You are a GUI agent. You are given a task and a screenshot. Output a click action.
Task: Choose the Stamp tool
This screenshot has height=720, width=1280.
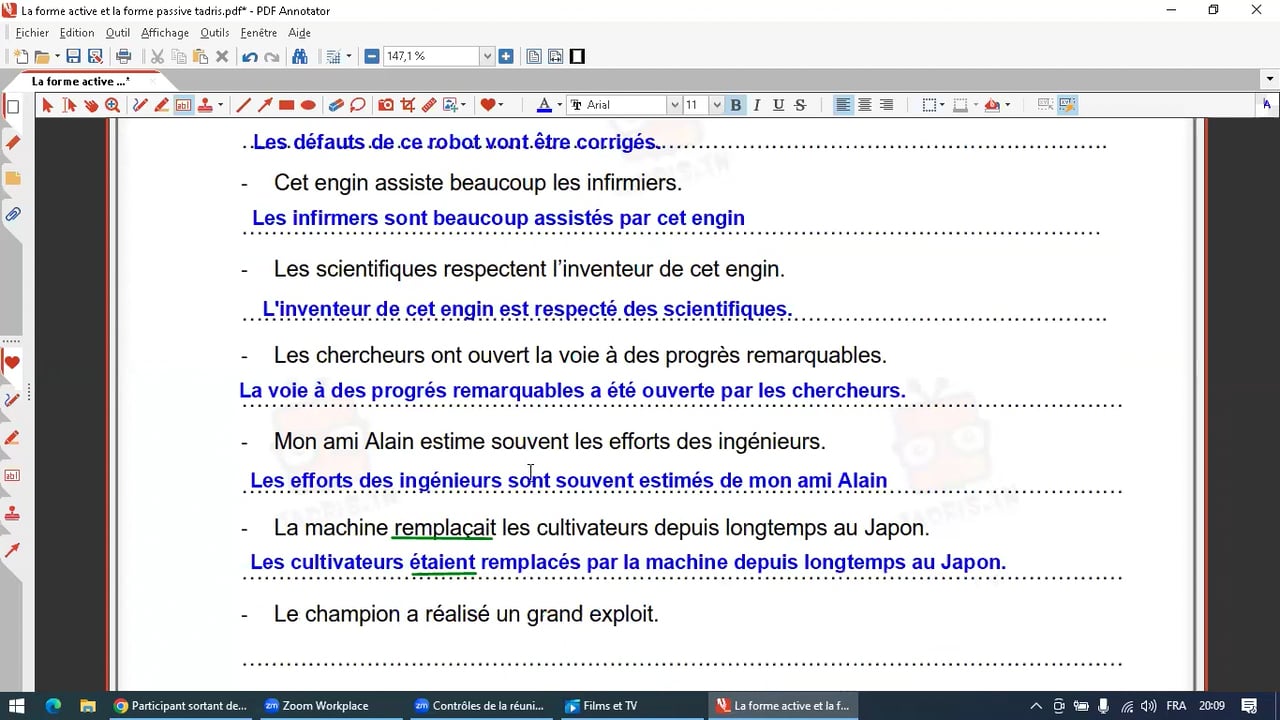pyautogui.click(x=205, y=105)
